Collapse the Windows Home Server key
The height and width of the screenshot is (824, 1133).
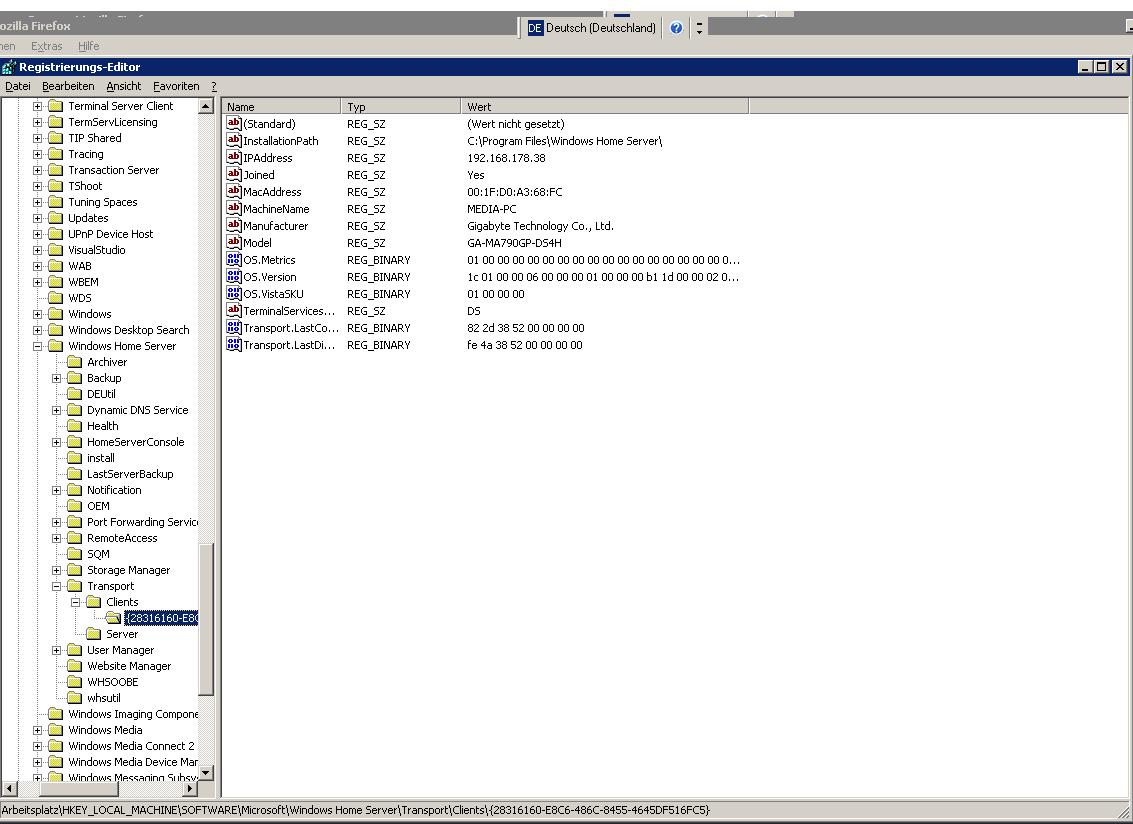pos(37,346)
